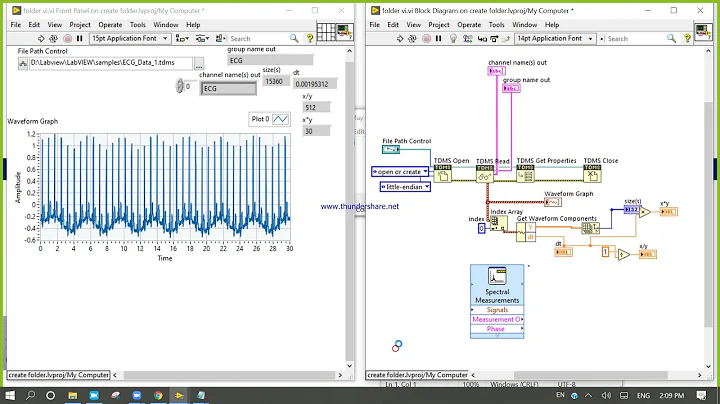Select group name out terminal

pyautogui.click(x=511, y=88)
